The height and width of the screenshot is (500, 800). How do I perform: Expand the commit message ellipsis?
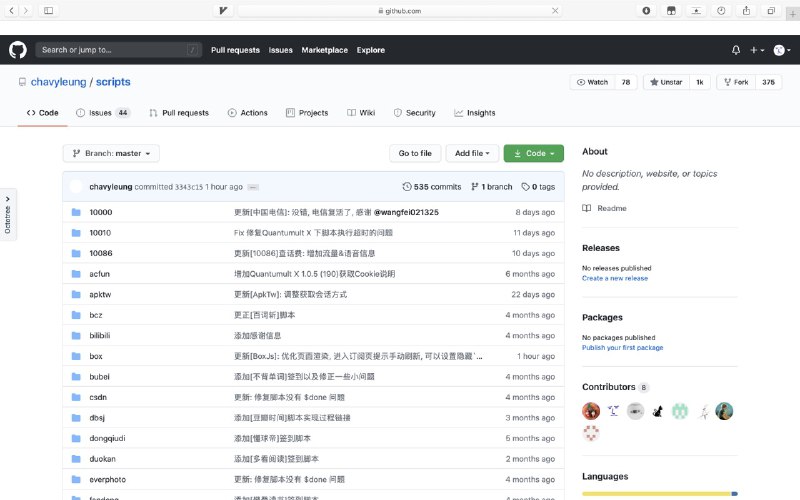click(x=253, y=187)
